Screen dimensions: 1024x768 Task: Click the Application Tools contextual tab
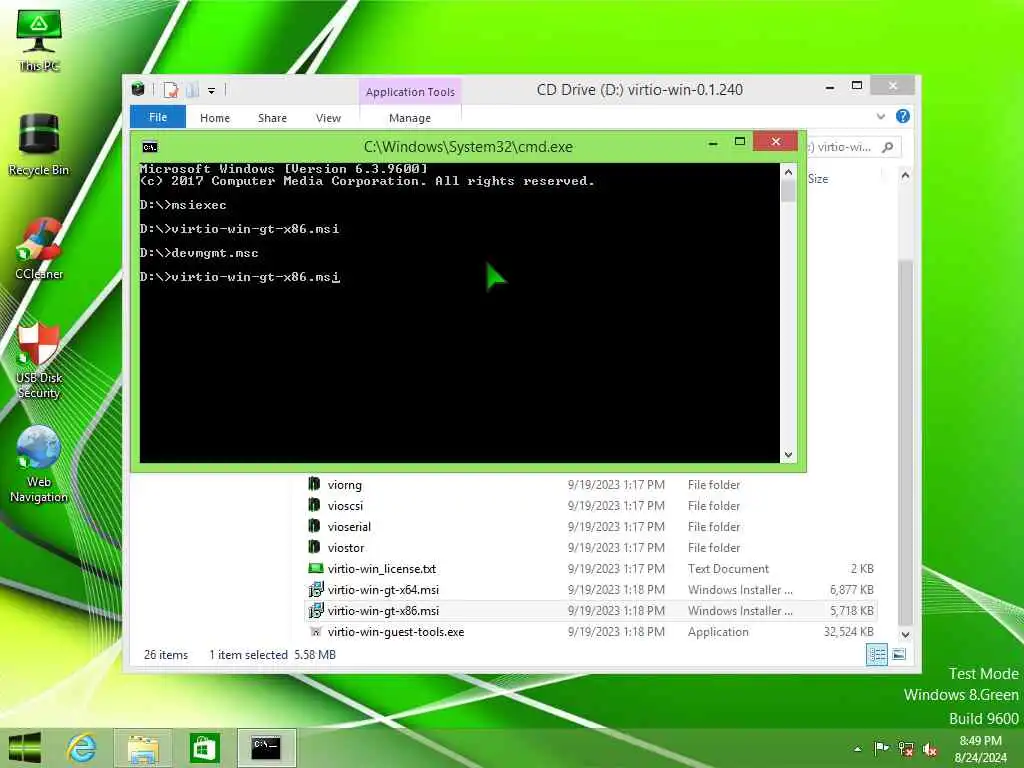[x=410, y=92]
